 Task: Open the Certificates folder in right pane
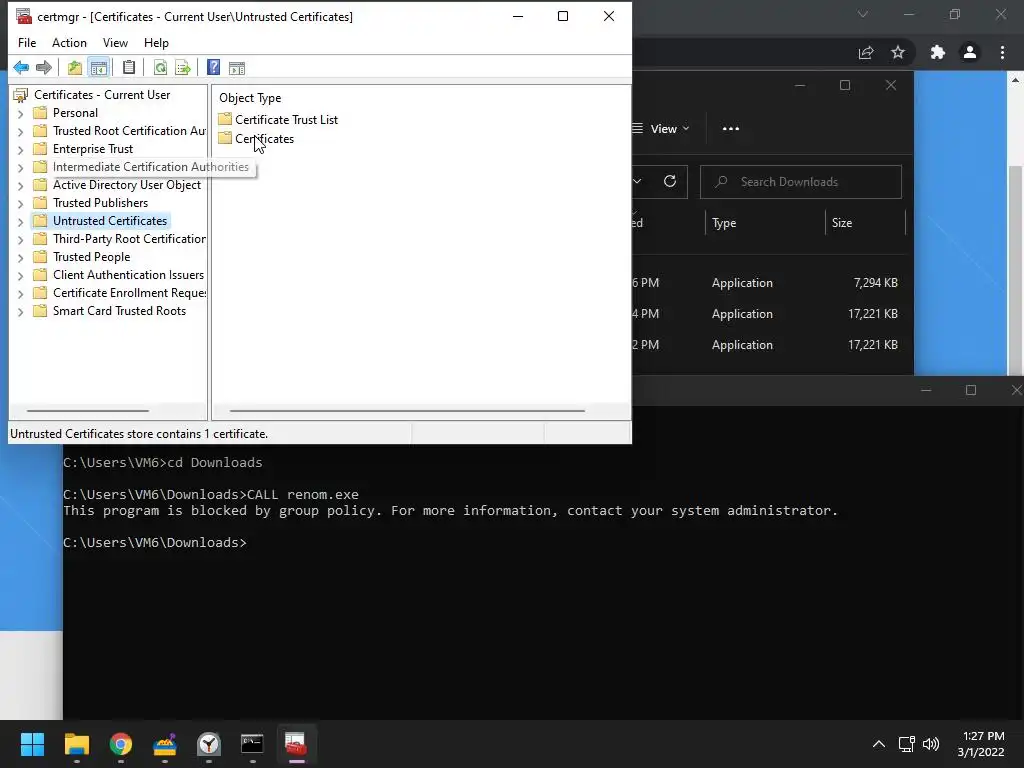point(264,138)
